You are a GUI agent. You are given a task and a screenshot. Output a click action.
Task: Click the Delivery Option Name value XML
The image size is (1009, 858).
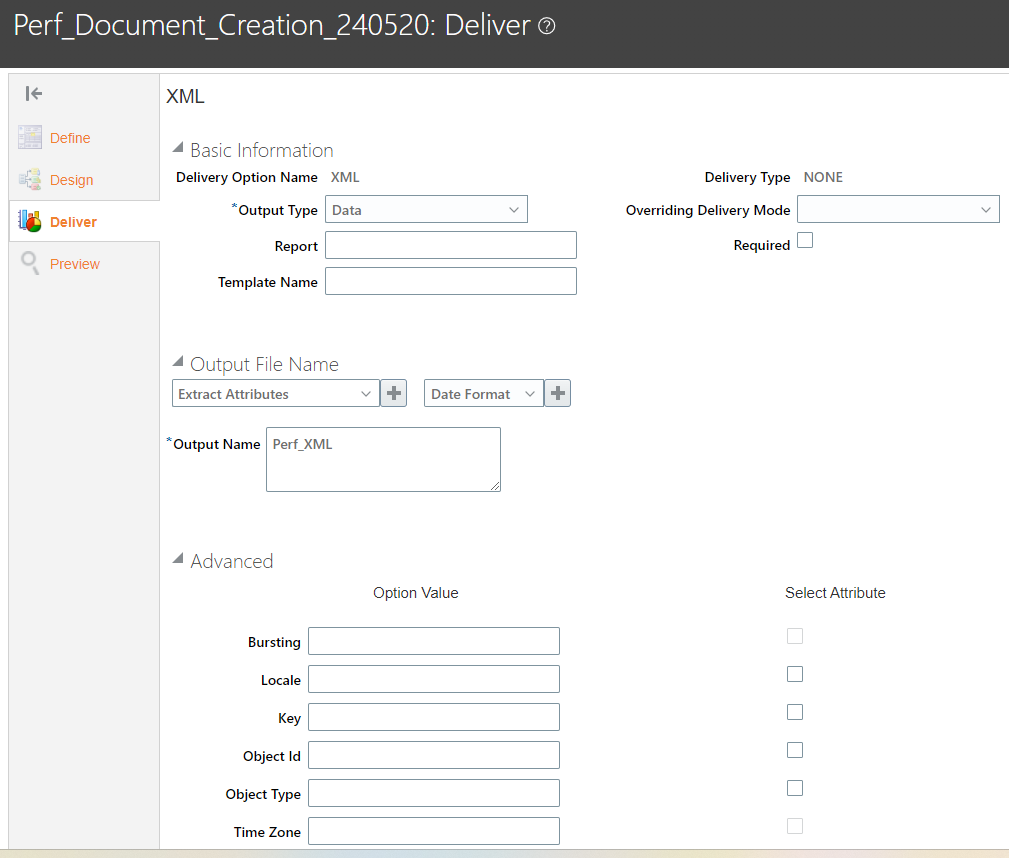(345, 177)
